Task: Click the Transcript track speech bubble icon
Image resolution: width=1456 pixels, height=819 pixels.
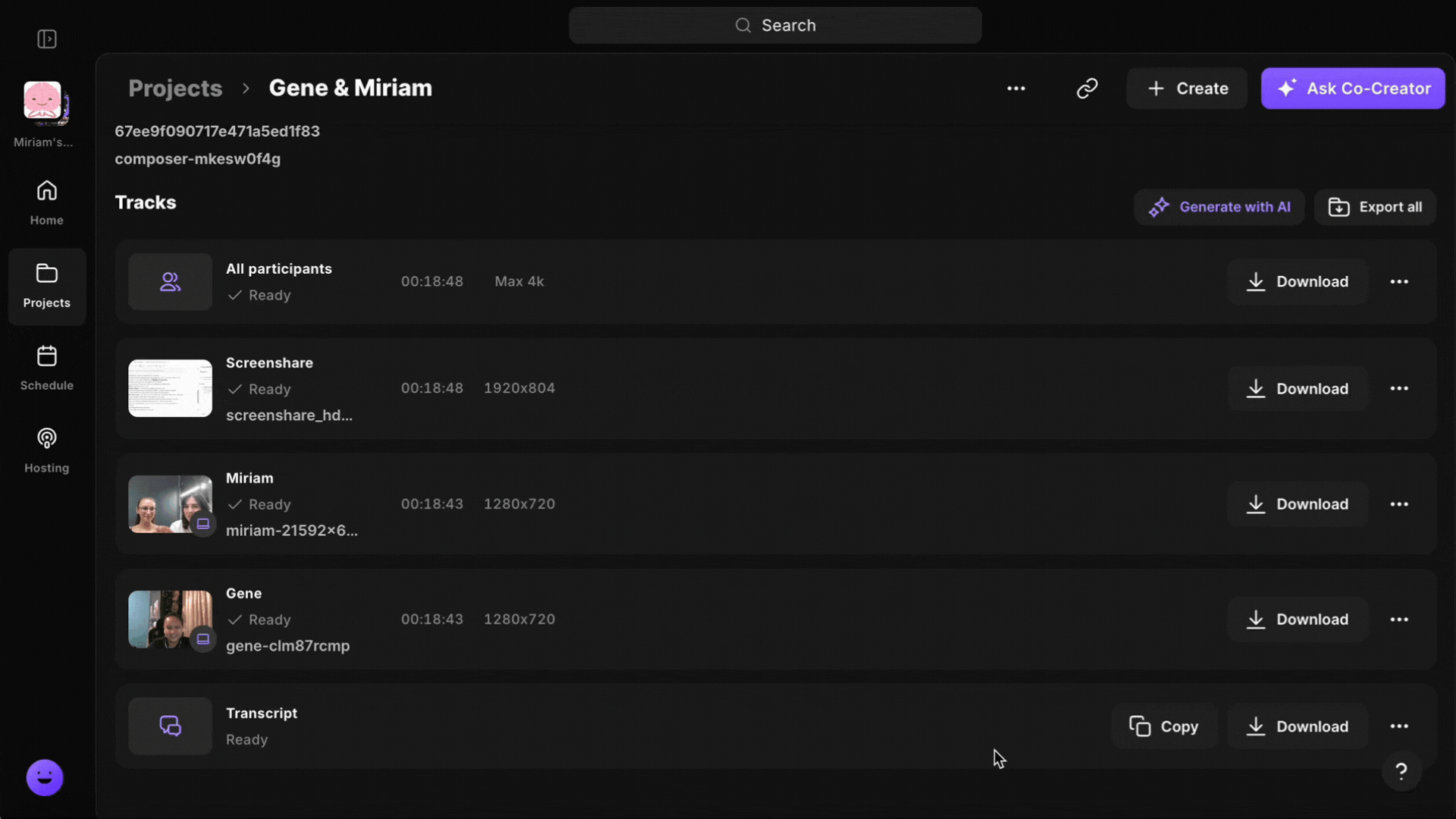Action: 170,726
